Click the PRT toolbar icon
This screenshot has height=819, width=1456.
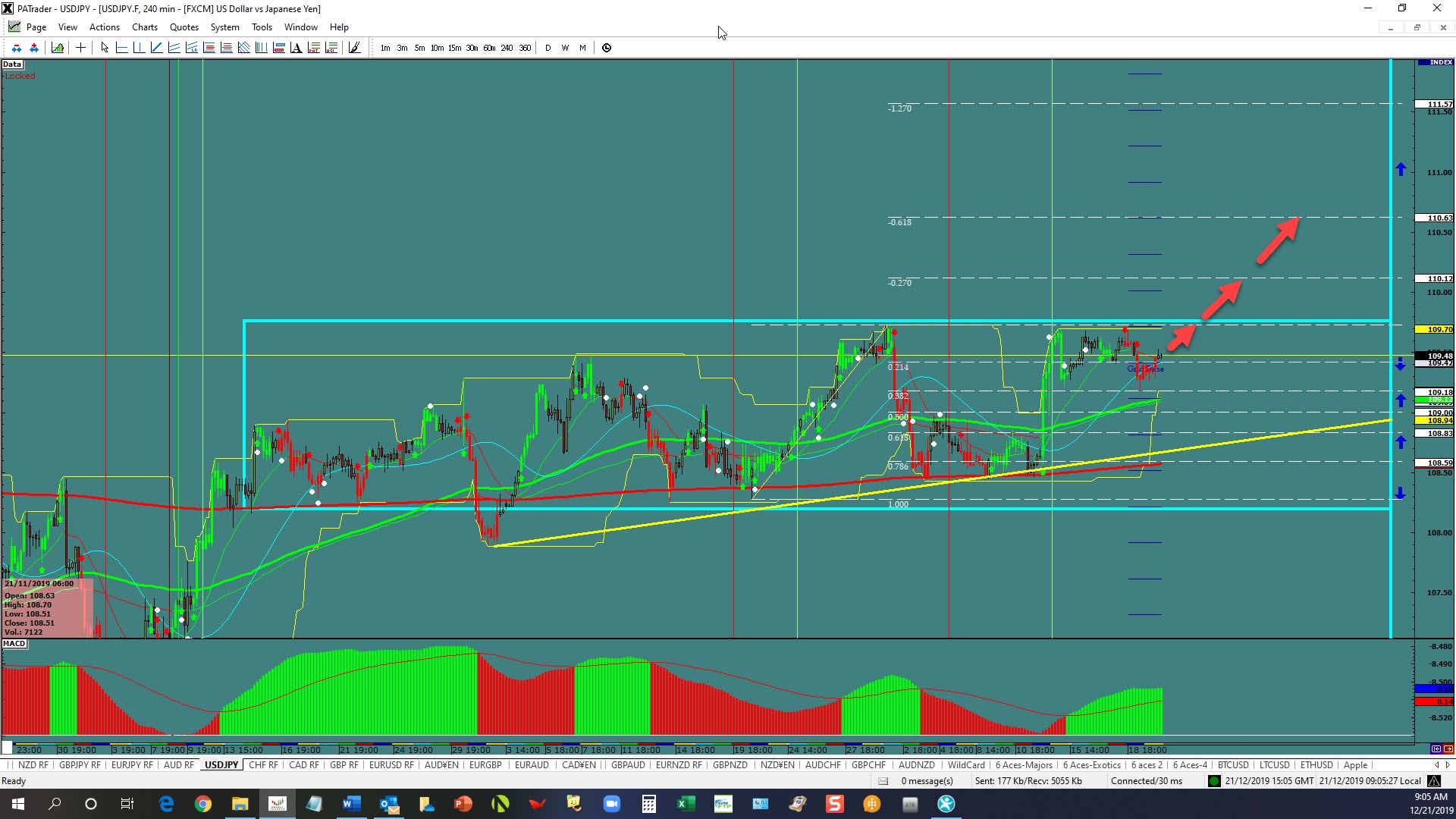pos(313,48)
